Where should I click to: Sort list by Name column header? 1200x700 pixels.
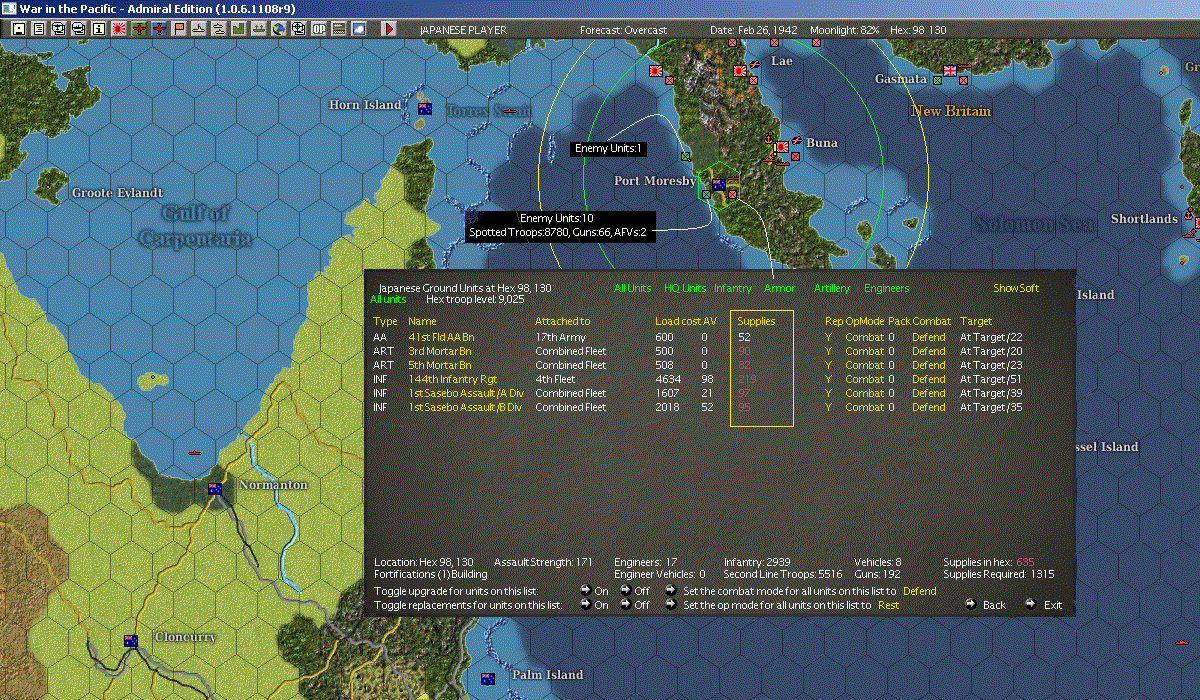(x=422, y=321)
